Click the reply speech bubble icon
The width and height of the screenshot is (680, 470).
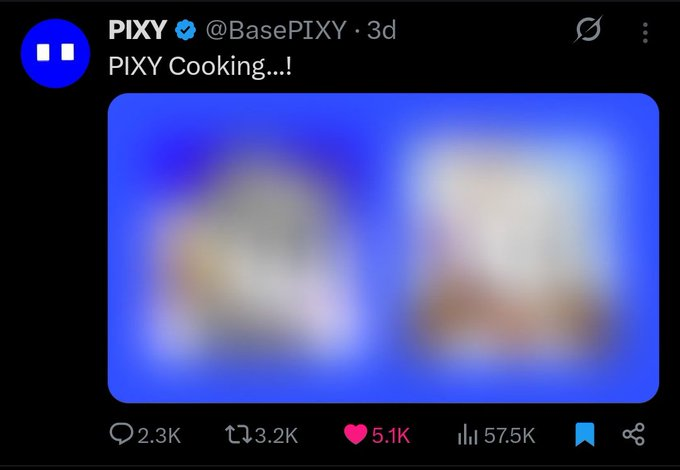pyautogui.click(x=121, y=434)
